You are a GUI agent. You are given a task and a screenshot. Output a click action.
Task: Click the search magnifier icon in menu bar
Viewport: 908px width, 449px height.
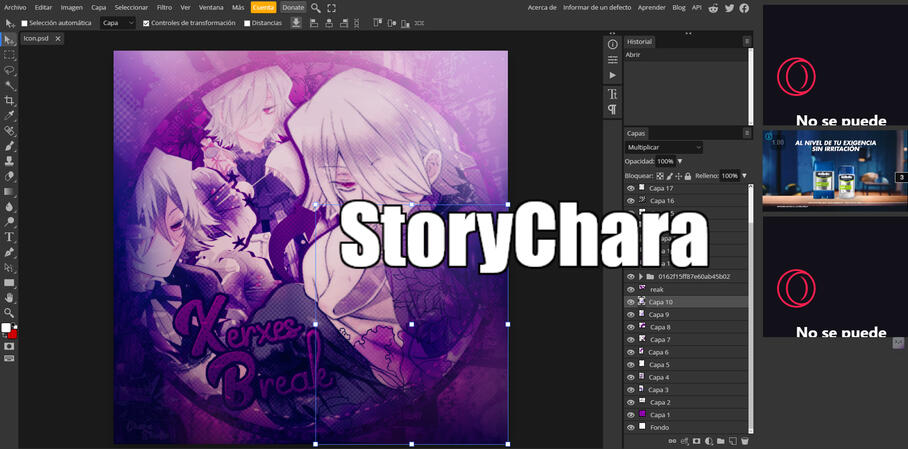click(x=316, y=8)
